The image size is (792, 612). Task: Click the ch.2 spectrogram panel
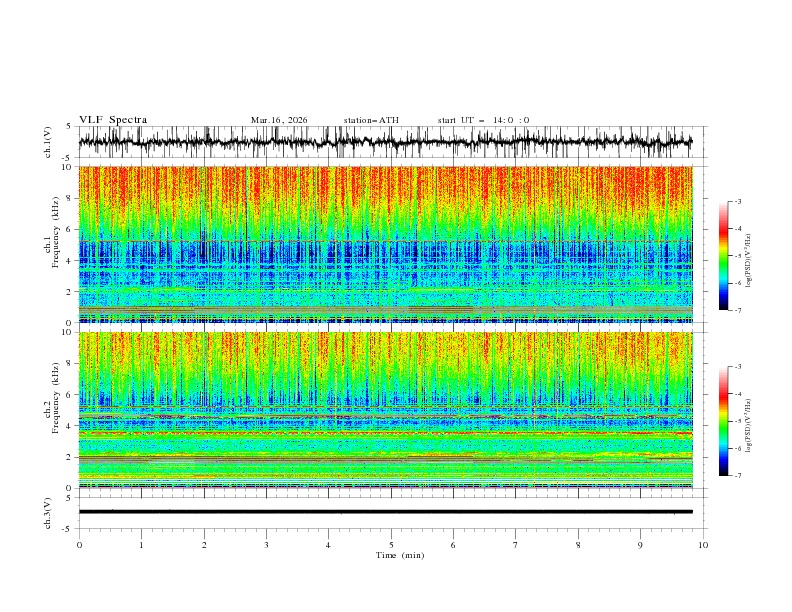point(385,410)
